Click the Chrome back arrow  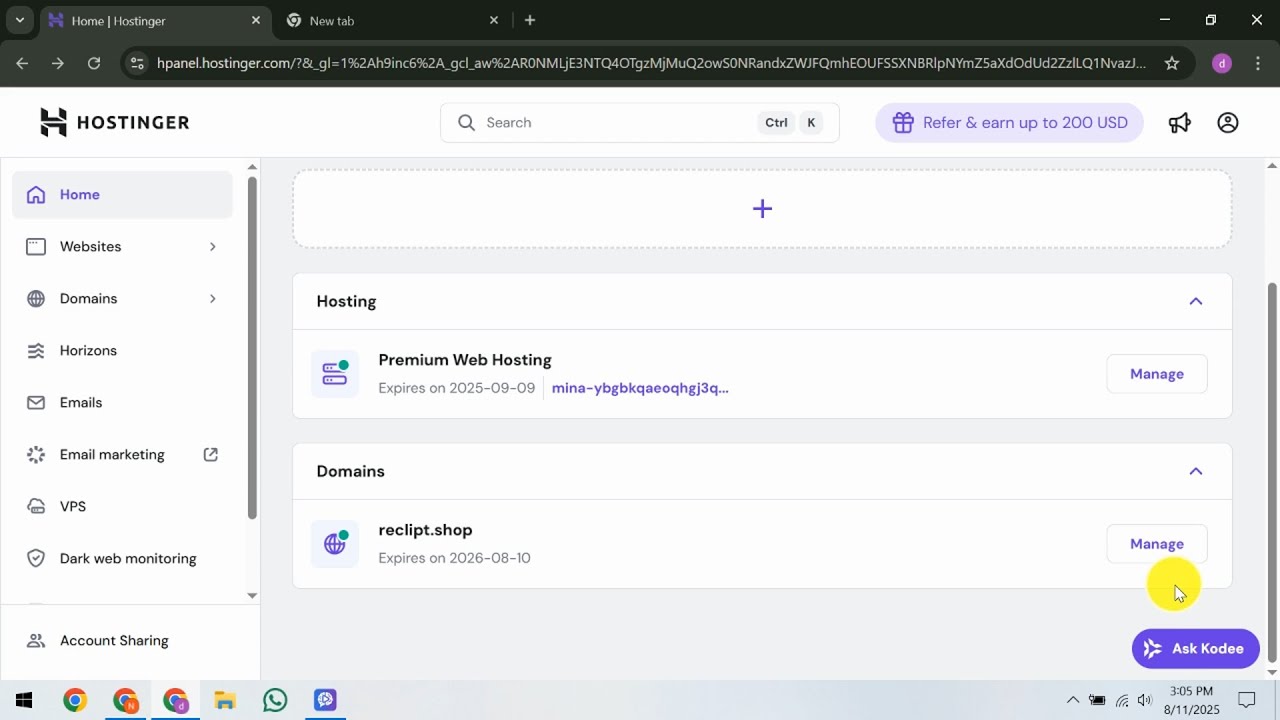[x=22, y=63]
